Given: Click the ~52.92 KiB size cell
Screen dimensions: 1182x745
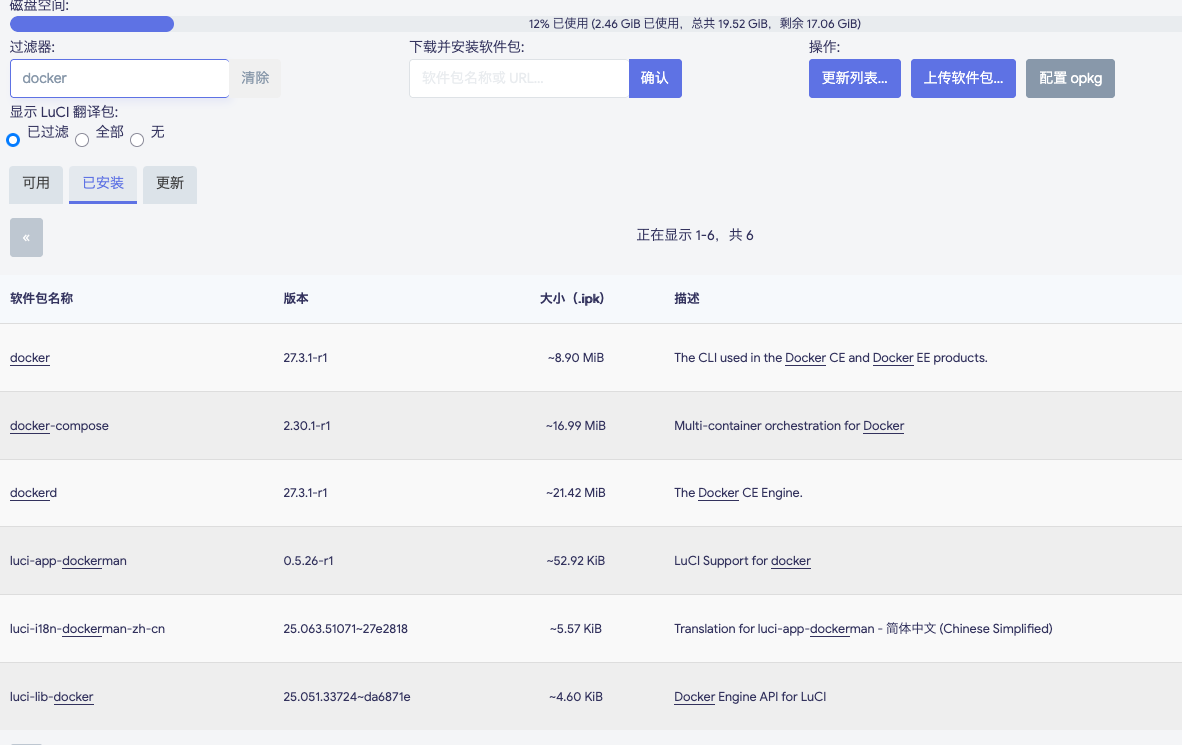Looking at the screenshot, I should click(576, 561).
